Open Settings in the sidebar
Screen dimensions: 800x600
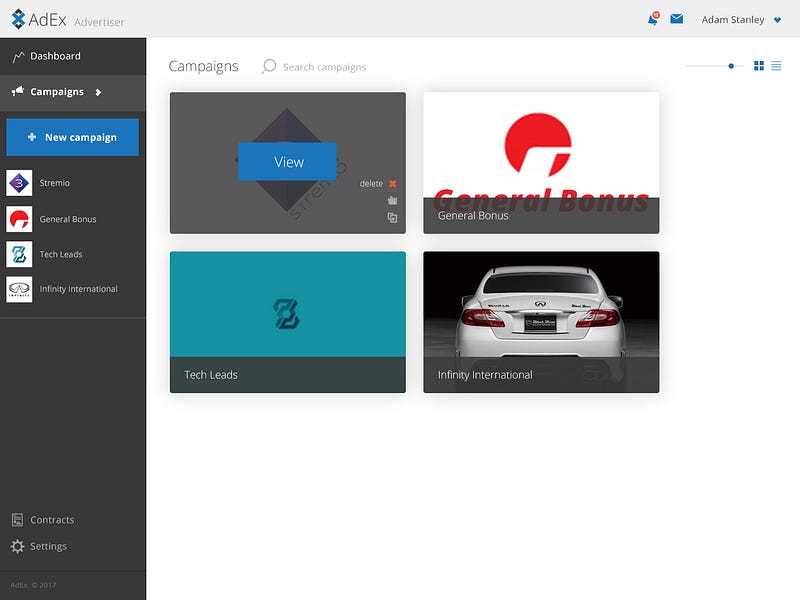coord(39,546)
